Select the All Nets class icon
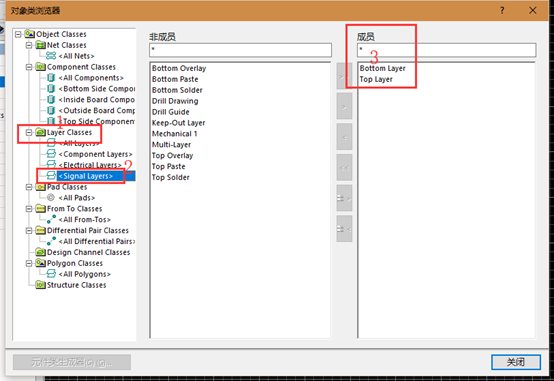The image size is (554, 381). [51, 56]
